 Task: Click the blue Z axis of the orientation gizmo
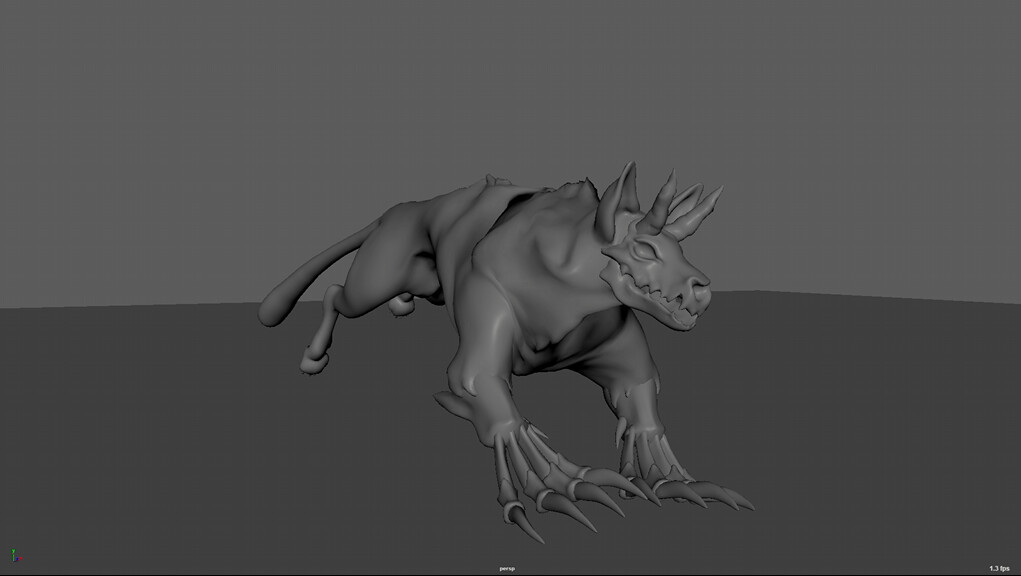pos(16,559)
